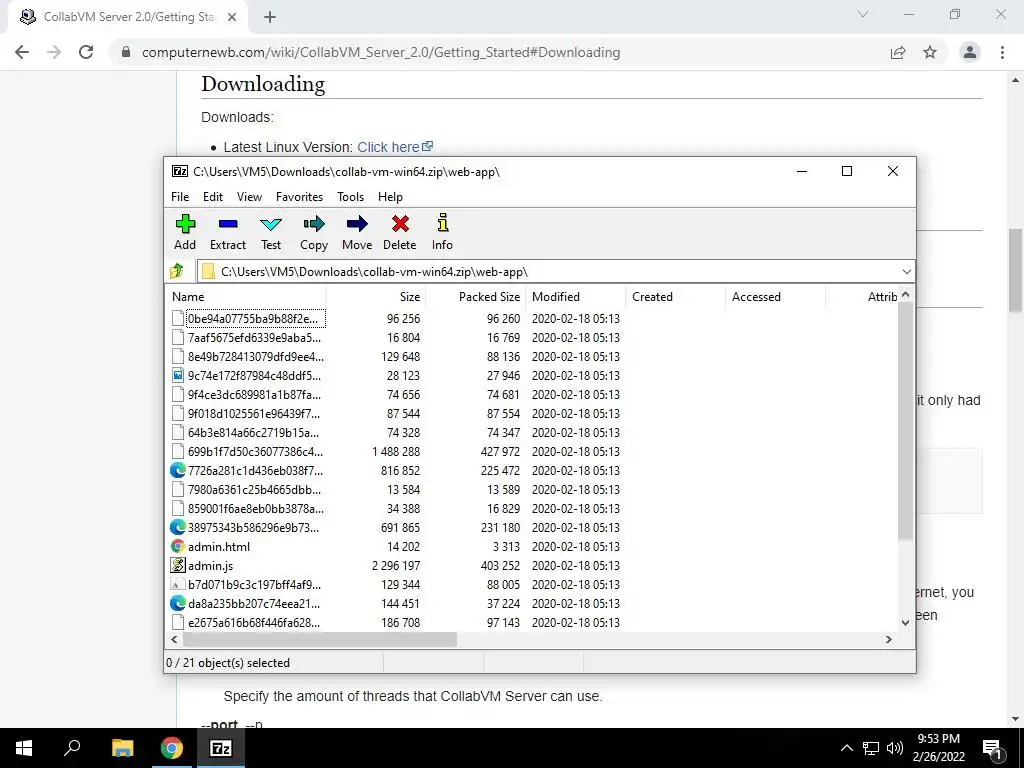The image size is (1024, 768).
Task: Open the Help menu
Action: [390, 197]
